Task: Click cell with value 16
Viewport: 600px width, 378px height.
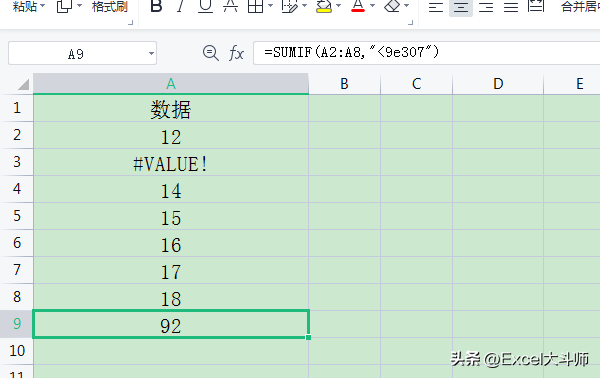Action: (171, 243)
